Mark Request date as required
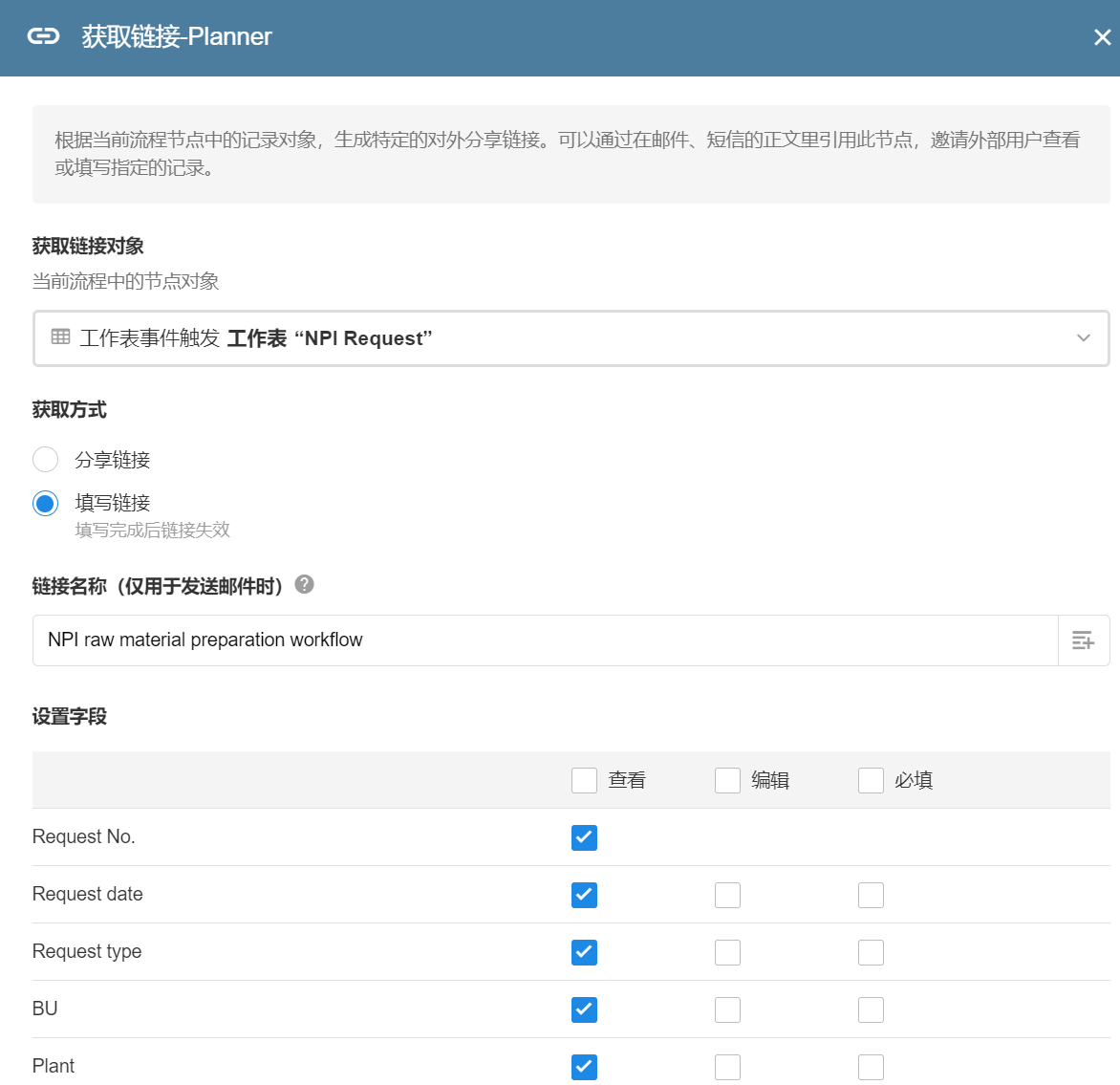This screenshot has width=1120, height=1085. [871, 895]
